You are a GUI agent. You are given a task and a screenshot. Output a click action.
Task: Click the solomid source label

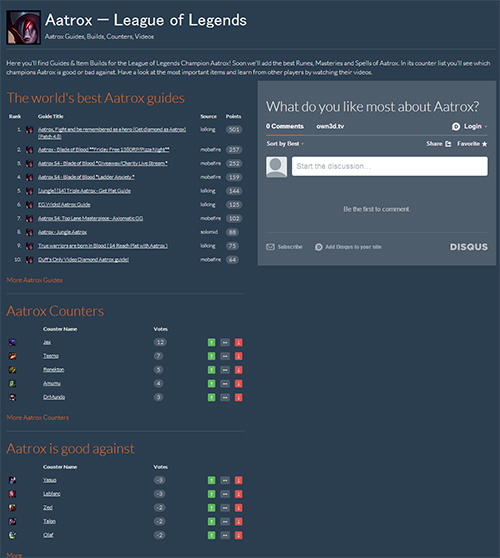[209, 232]
